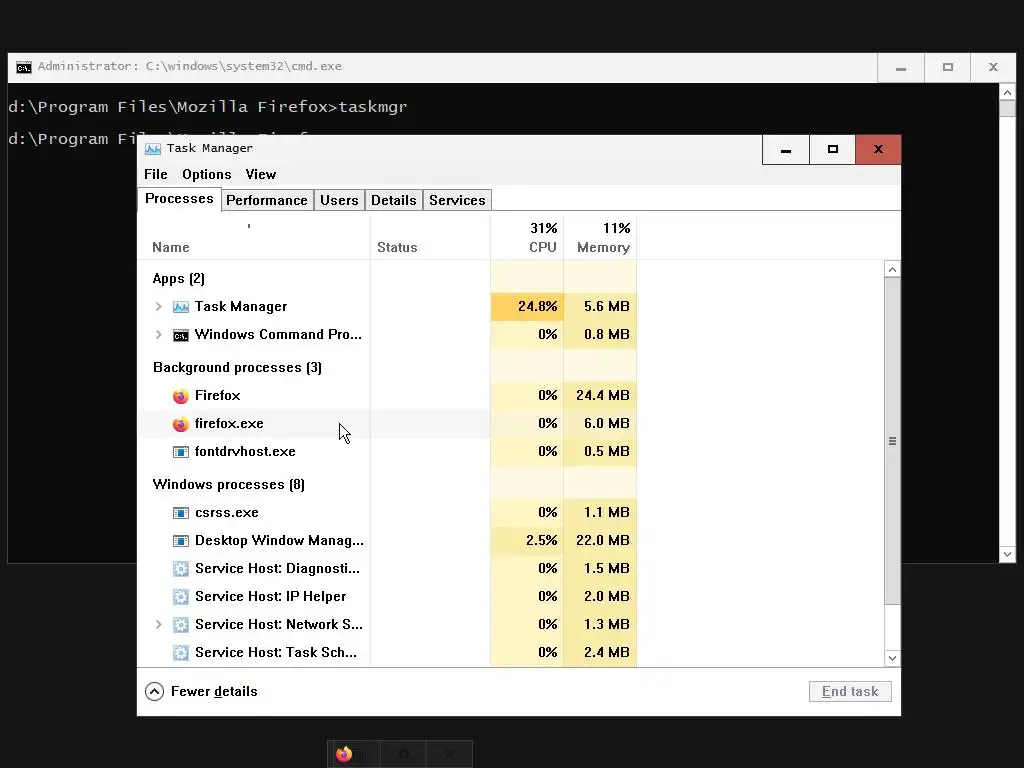
Task: Open the View menu
Action: click(x=261, y=174)
